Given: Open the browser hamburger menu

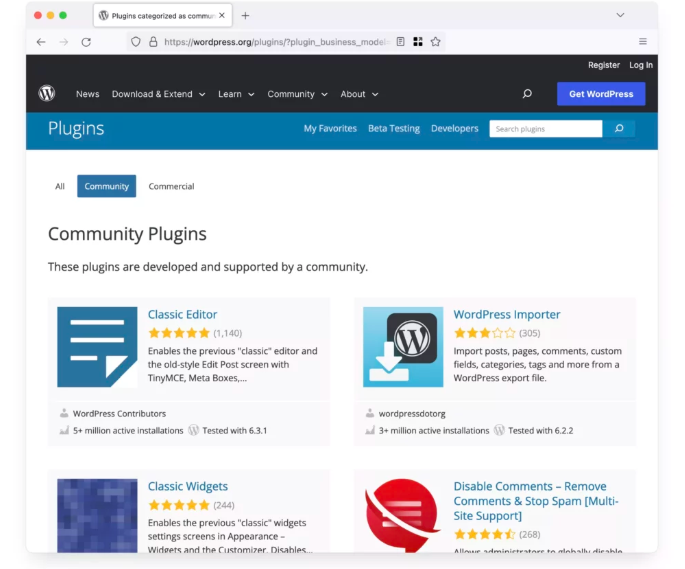Looking at the screenshot, I should (x=643, y=42).
